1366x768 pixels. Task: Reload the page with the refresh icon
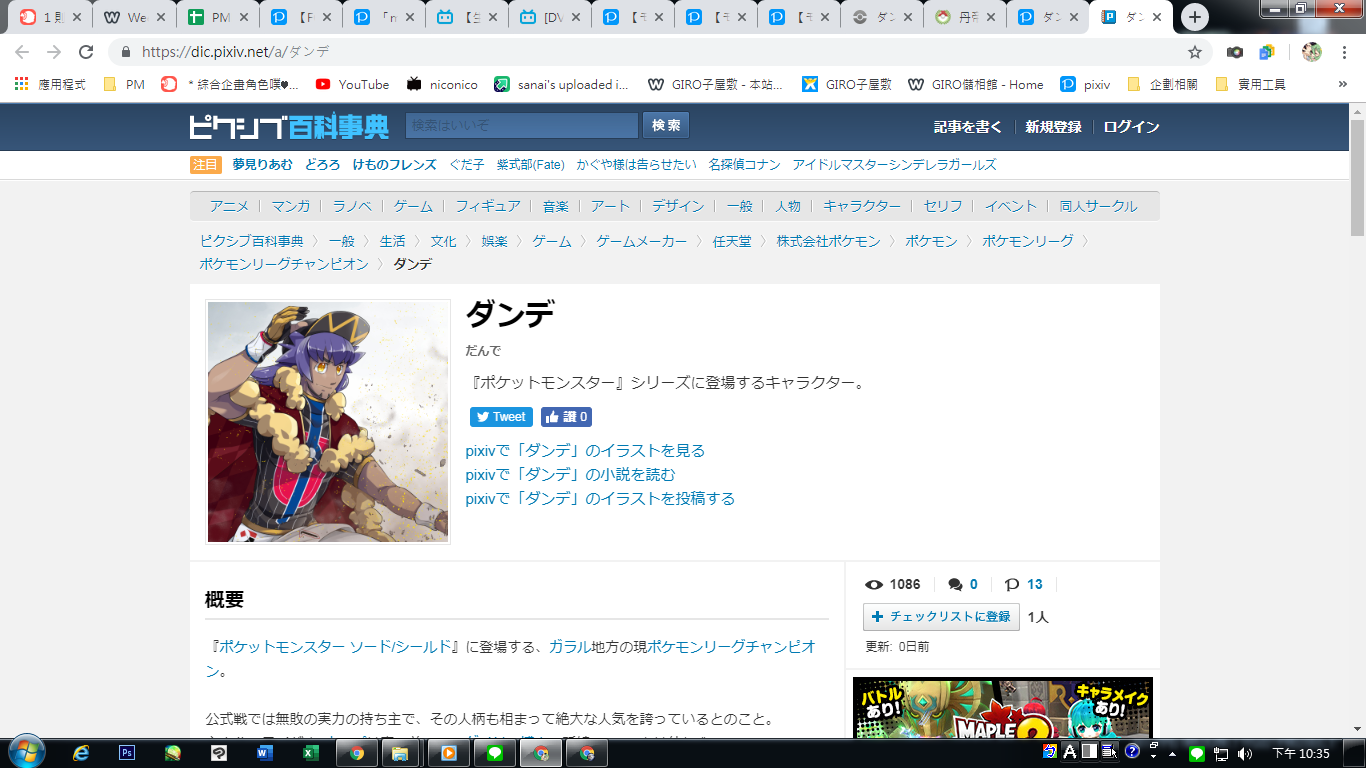[x=86, y=52]
